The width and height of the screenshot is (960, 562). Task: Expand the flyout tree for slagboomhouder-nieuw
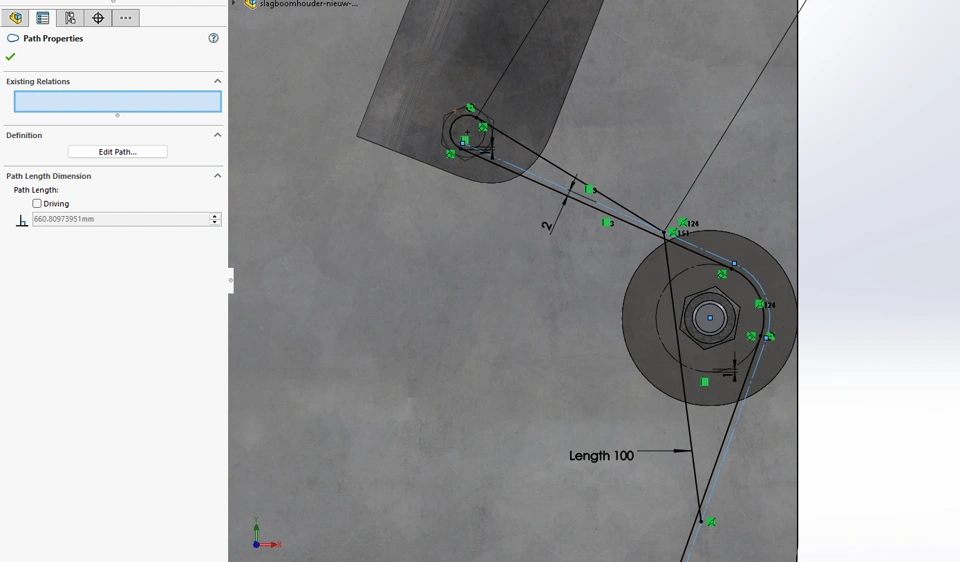(x=233, y=3)
